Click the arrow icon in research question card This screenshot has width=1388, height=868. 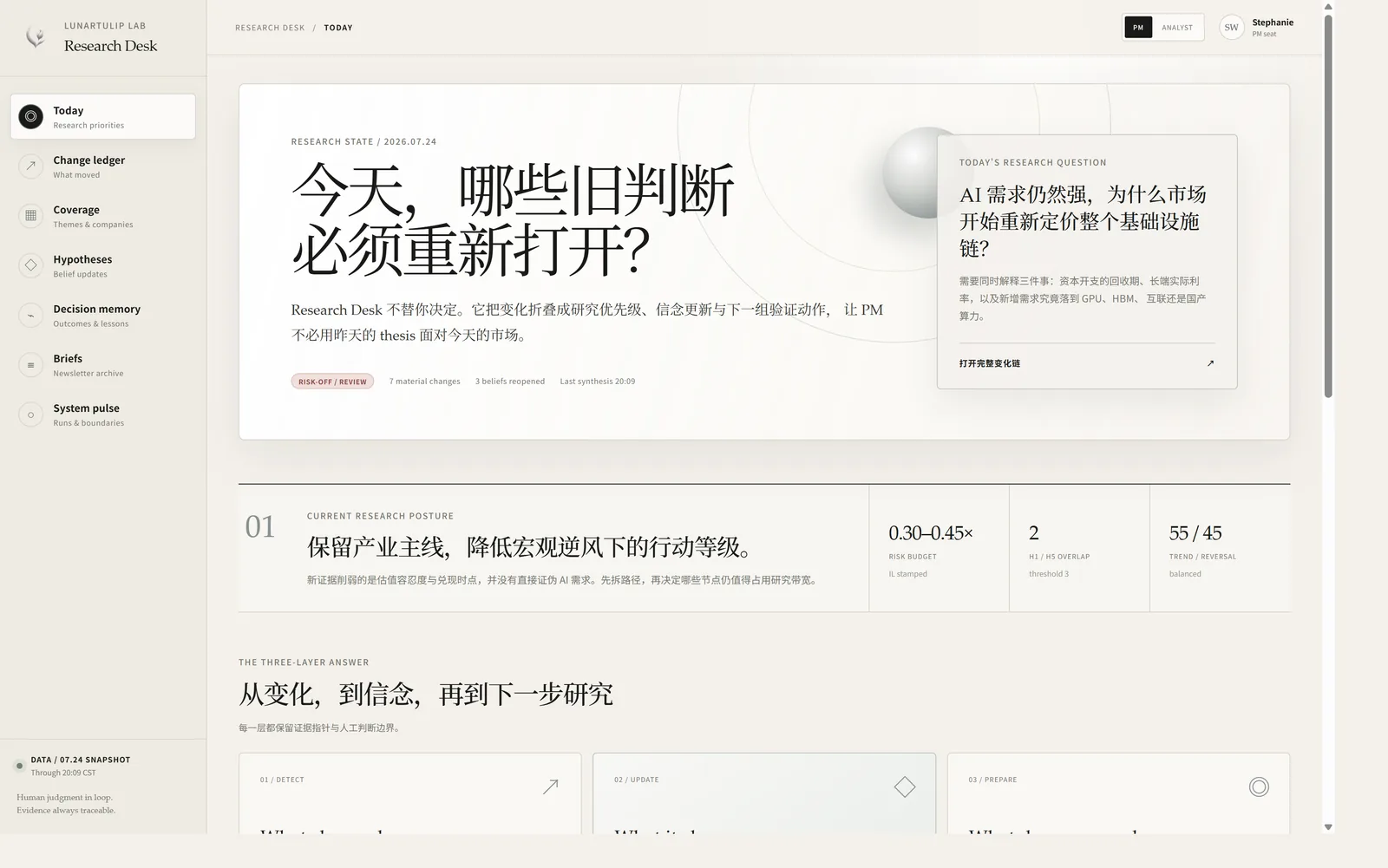pyautogui.click(x=1210, y=363)
